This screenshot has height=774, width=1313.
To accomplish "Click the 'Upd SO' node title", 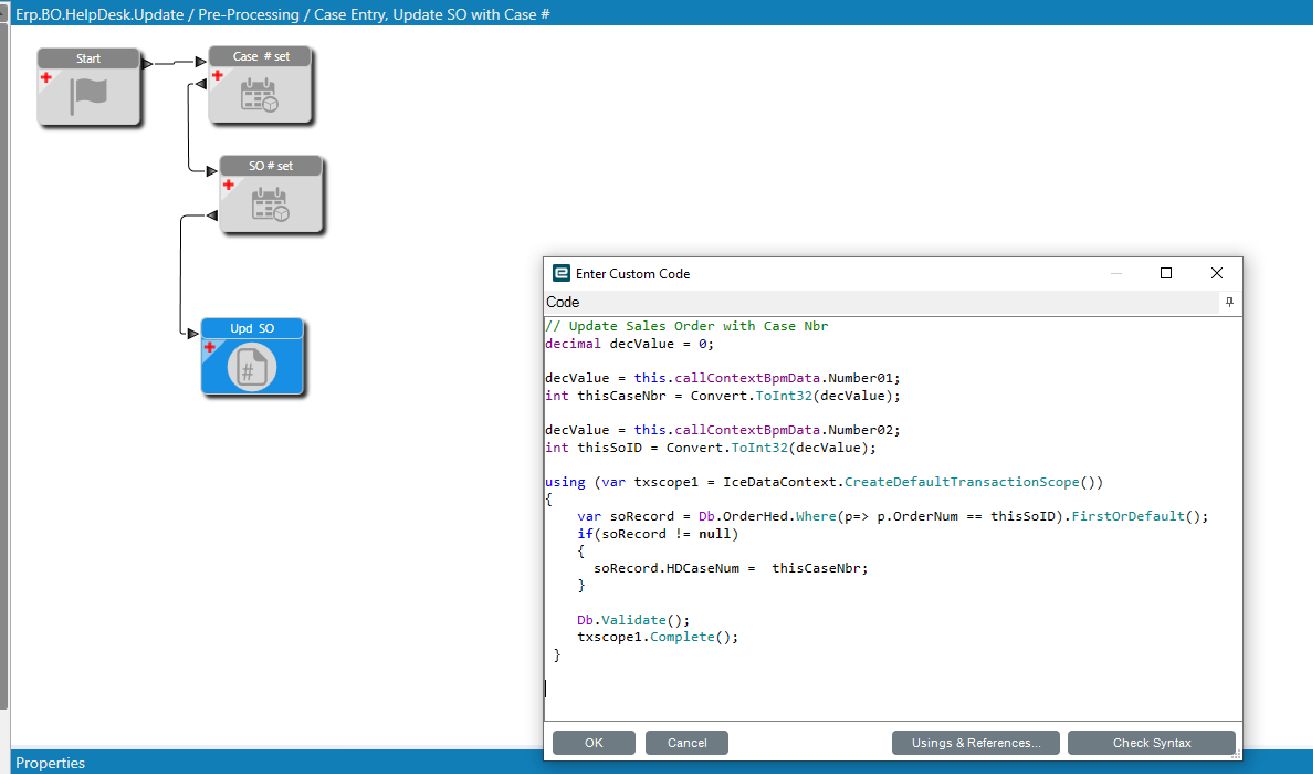I will tap(252, 328).
